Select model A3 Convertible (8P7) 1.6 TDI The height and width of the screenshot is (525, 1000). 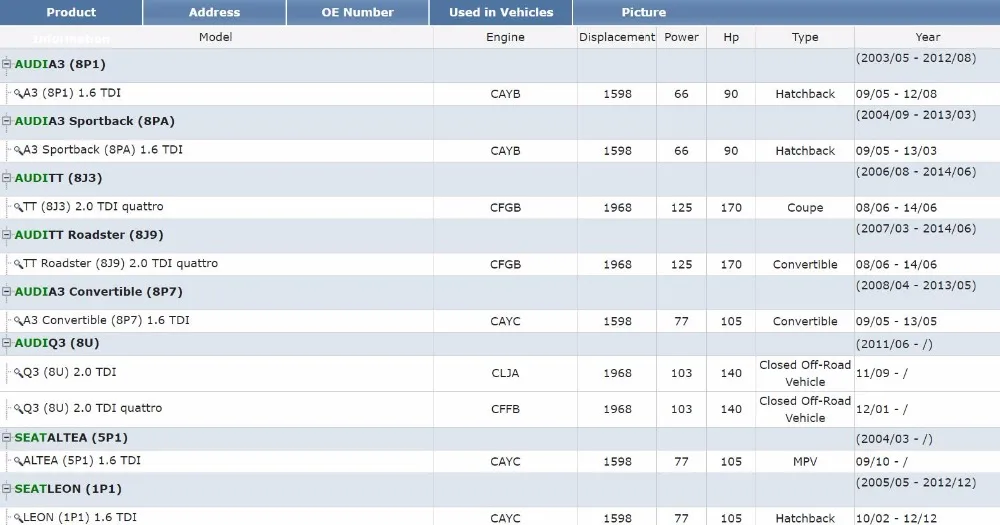(x=107, y=320)
